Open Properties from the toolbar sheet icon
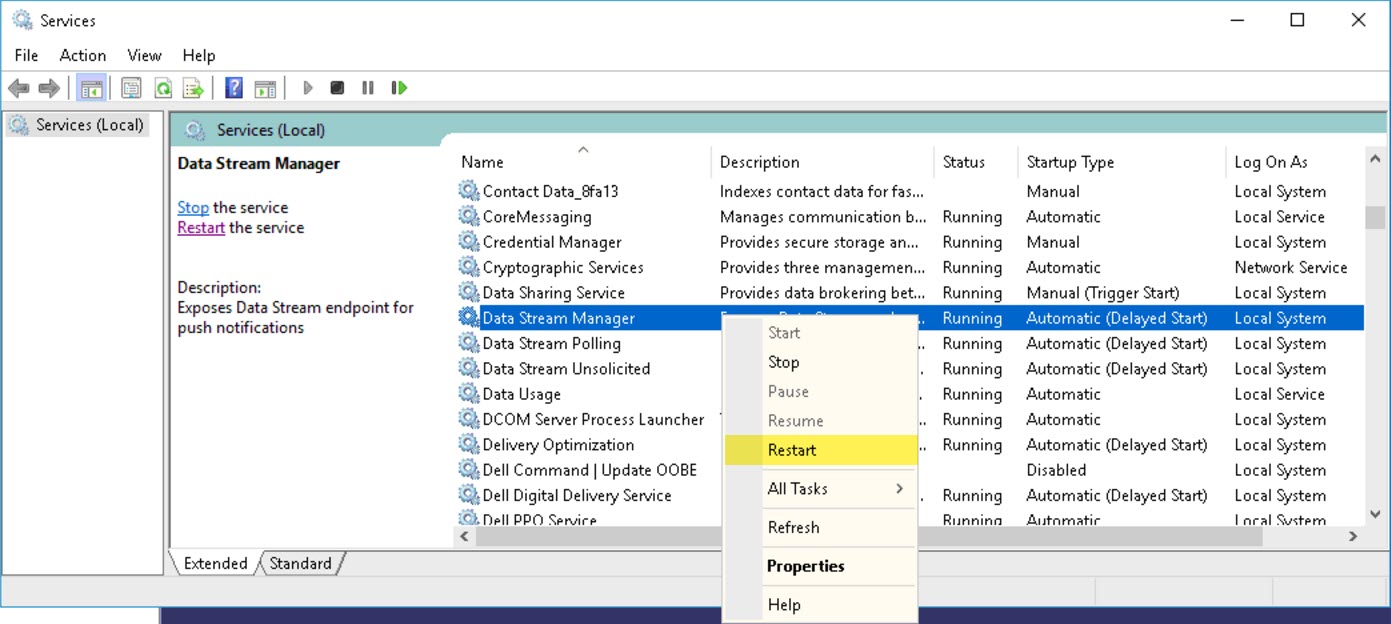Image resolution: width=1391 pixels, height=624 pixels. 131,88
